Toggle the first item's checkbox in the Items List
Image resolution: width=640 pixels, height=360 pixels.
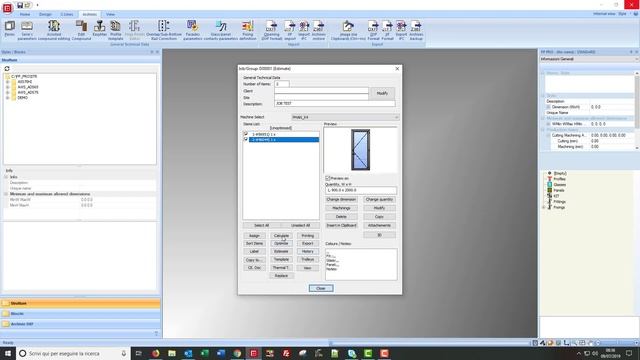tap(246, 134)
